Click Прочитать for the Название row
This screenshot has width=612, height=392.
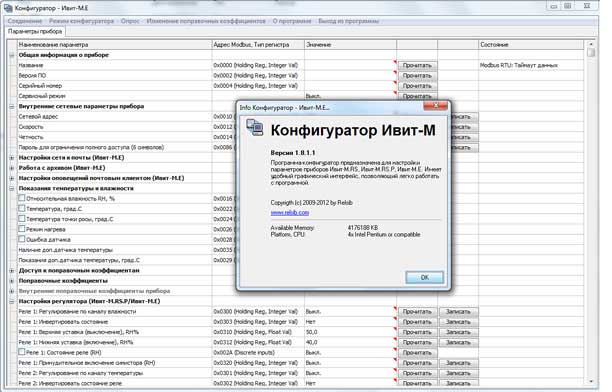pos(417,65)
